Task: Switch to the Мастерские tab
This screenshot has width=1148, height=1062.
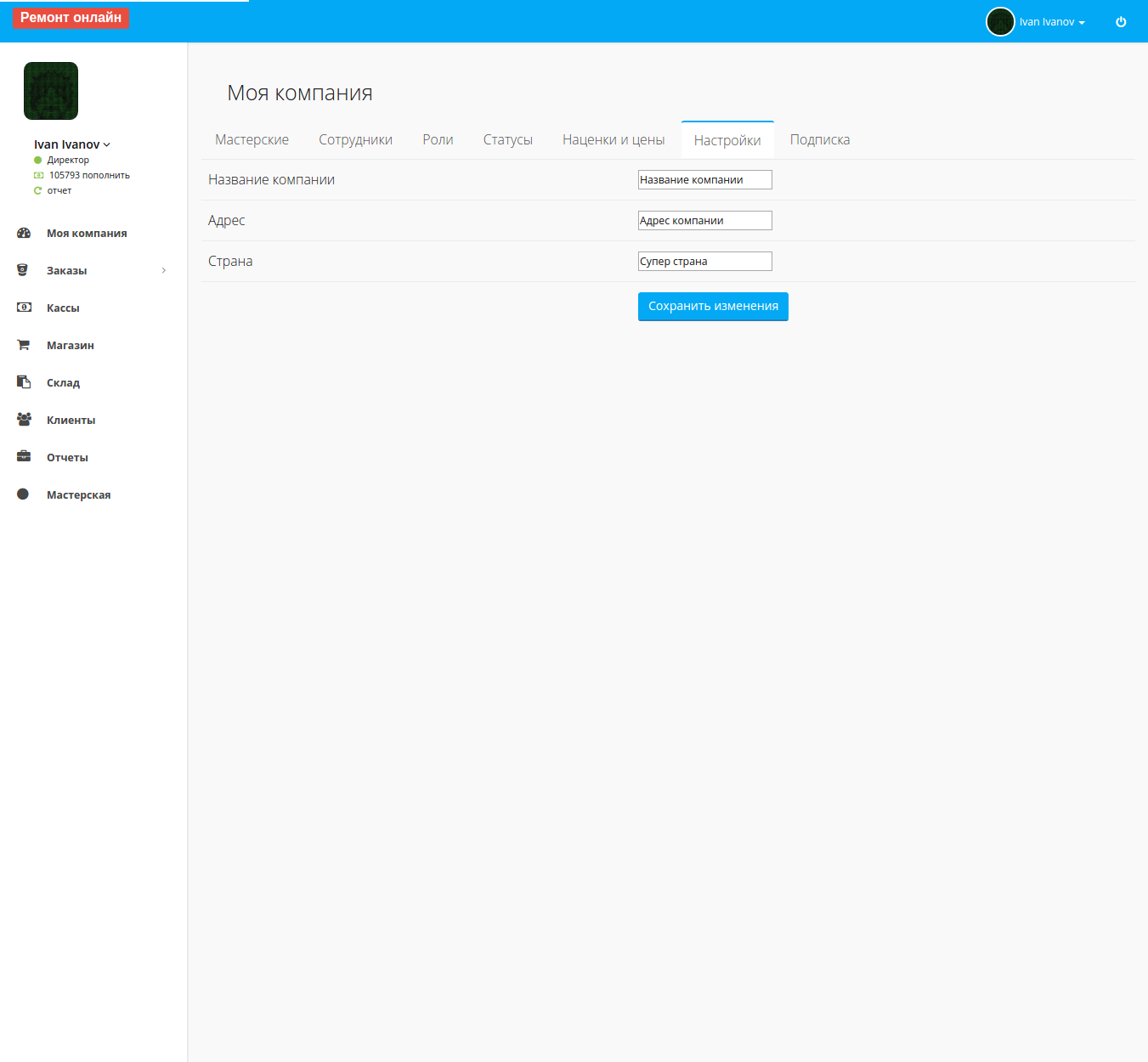Action: (252, 140)
